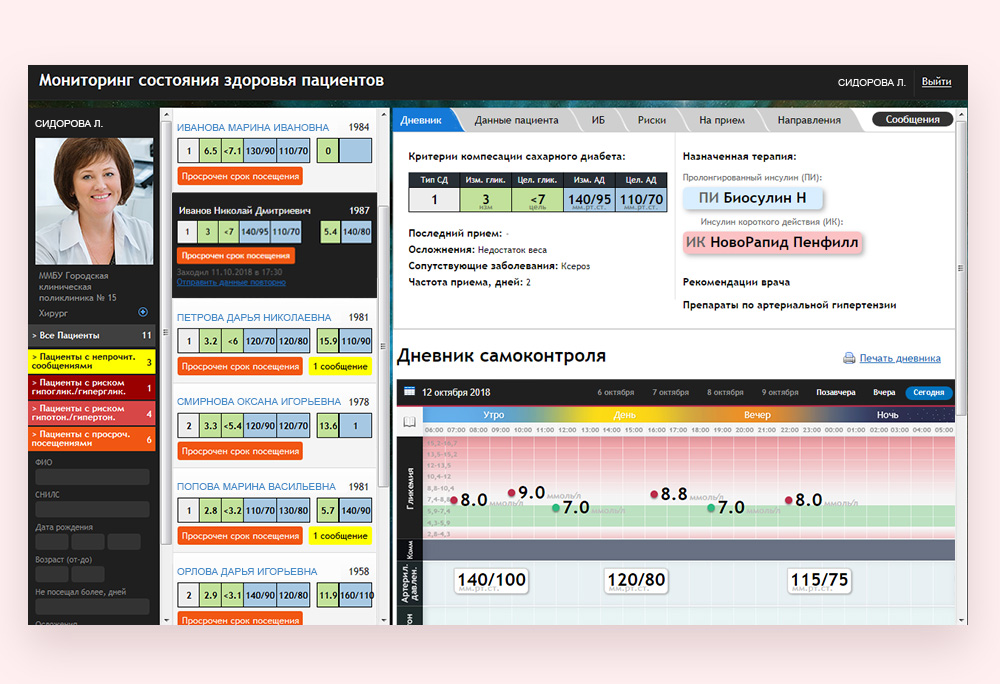
Task: Select the Позавчера date option
Action: (836, 393)
